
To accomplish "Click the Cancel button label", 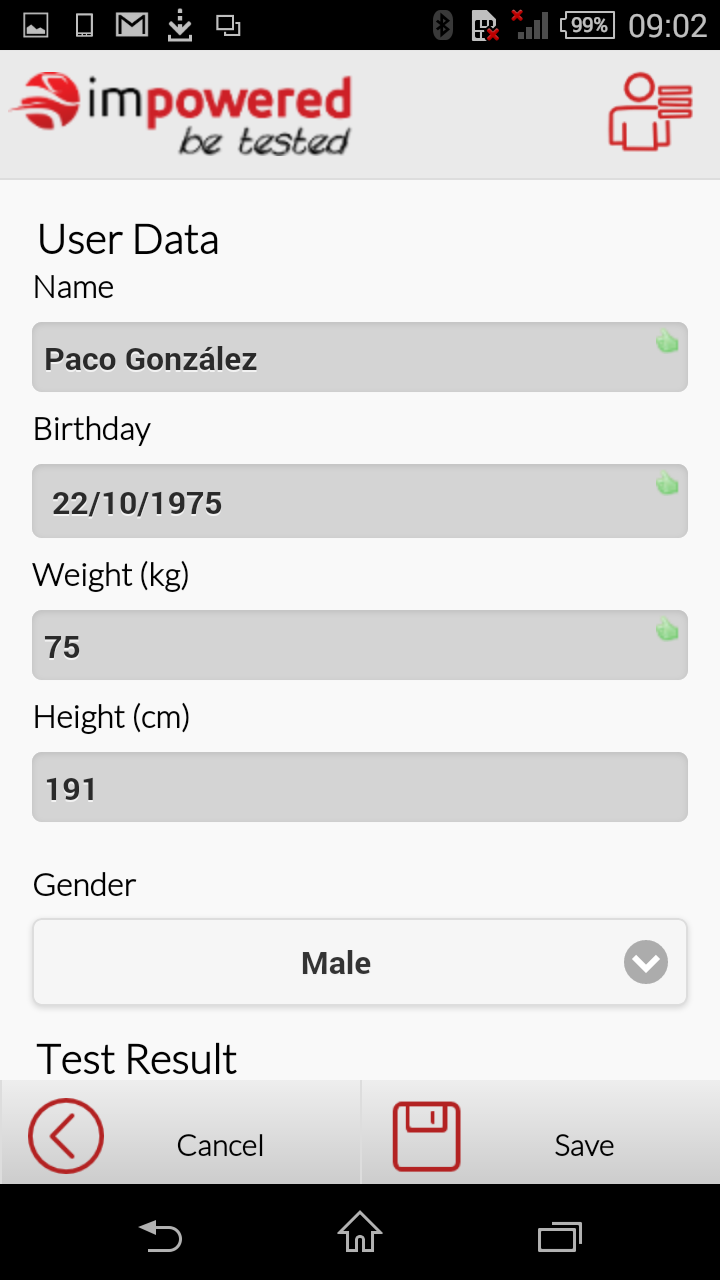I will click(x=220, y=1145).
